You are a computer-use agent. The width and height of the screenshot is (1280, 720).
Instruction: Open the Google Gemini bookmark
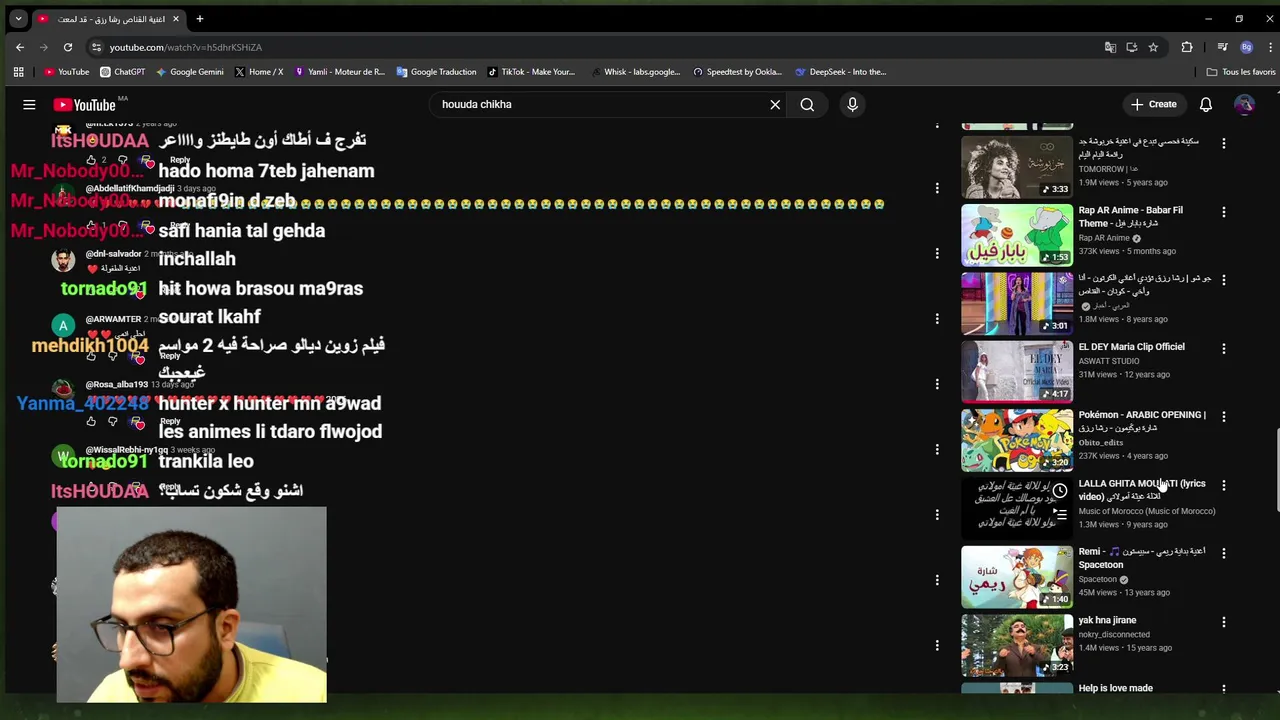pos(189,72)
